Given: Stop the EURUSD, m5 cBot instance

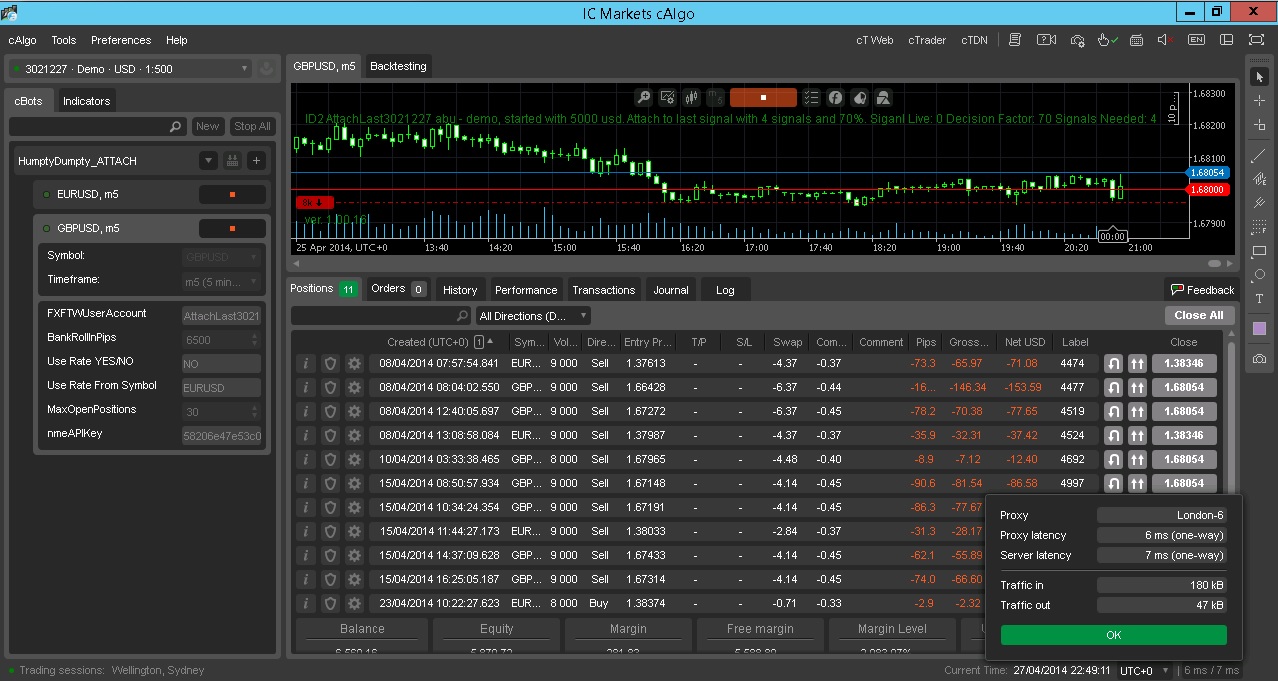Looking at the screenshot, I should click(232, 194).
